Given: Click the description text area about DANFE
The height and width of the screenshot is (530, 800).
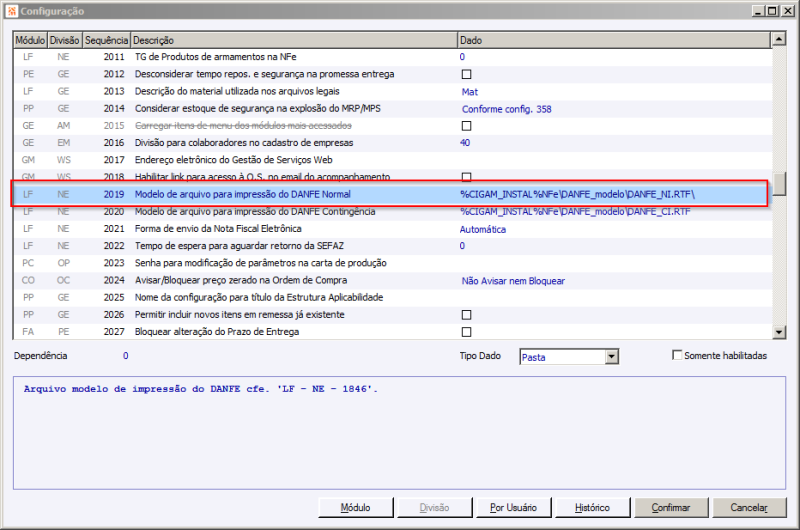Looking at the screenshot, I should point(399,433).
